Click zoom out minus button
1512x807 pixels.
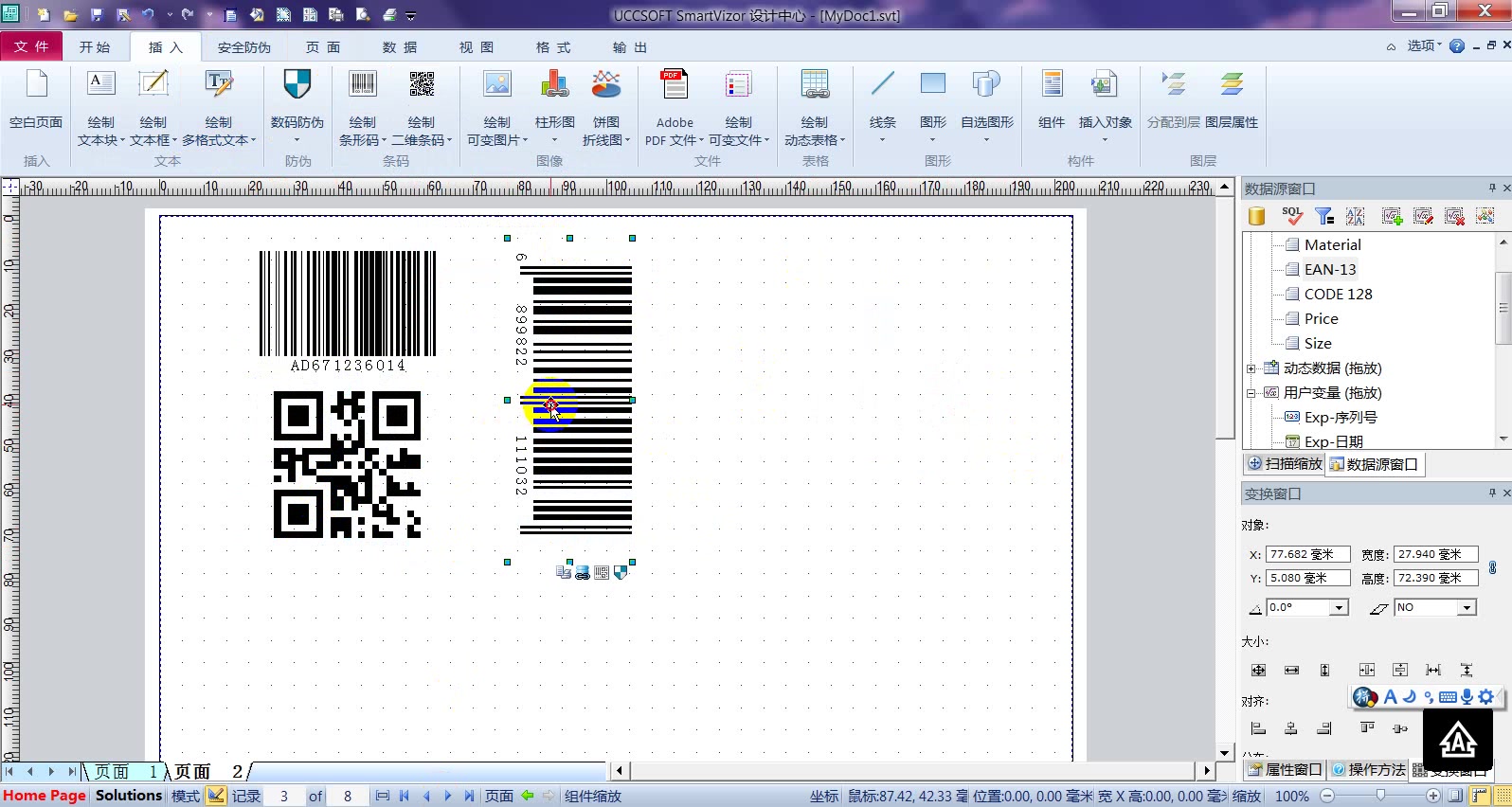[x=1327, y=797]
